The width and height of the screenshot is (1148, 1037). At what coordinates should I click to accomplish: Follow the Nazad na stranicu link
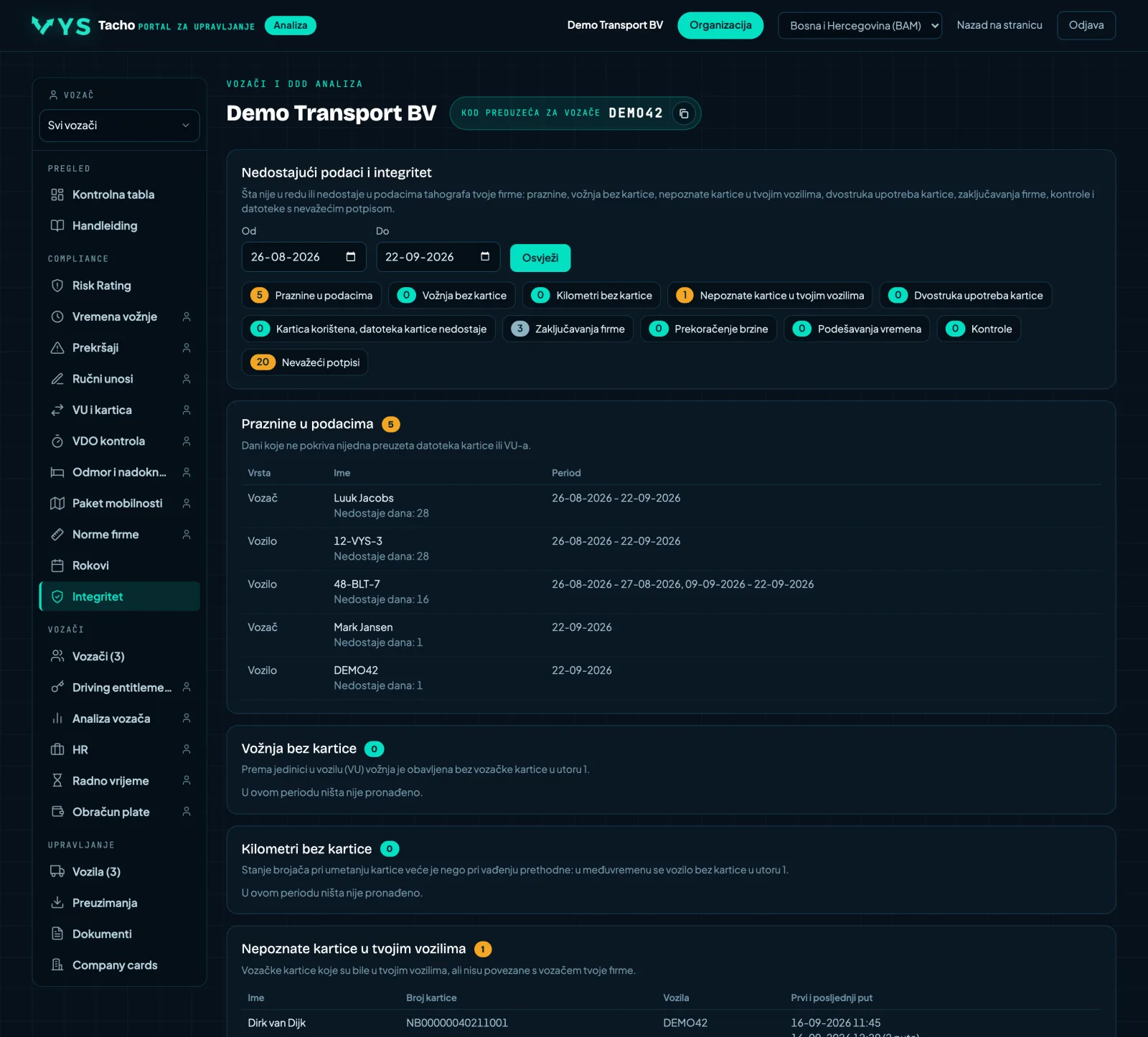[999, 25]
